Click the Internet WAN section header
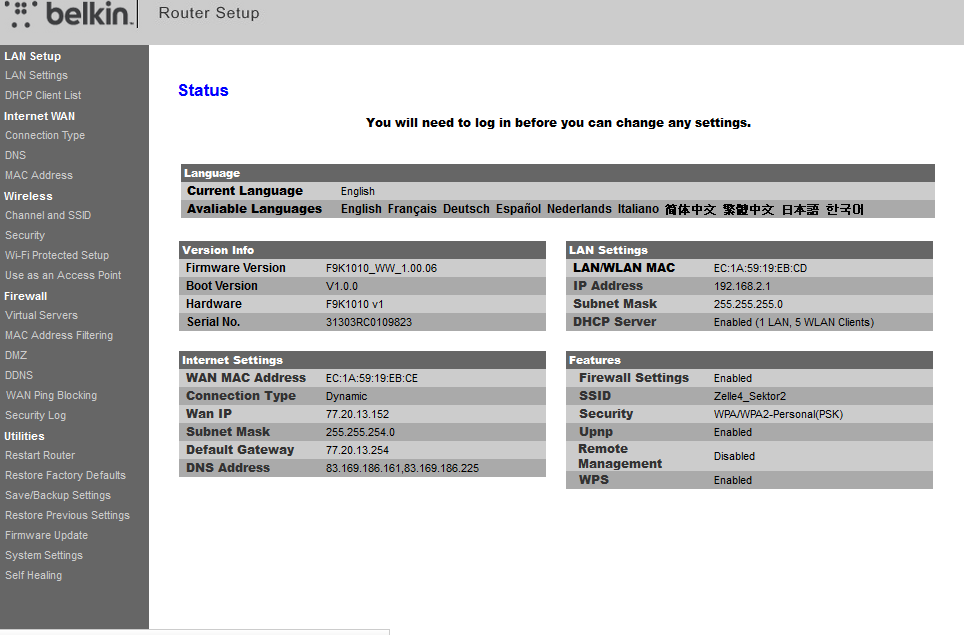This screenshot has height=635, width=964. pos(39,116)
